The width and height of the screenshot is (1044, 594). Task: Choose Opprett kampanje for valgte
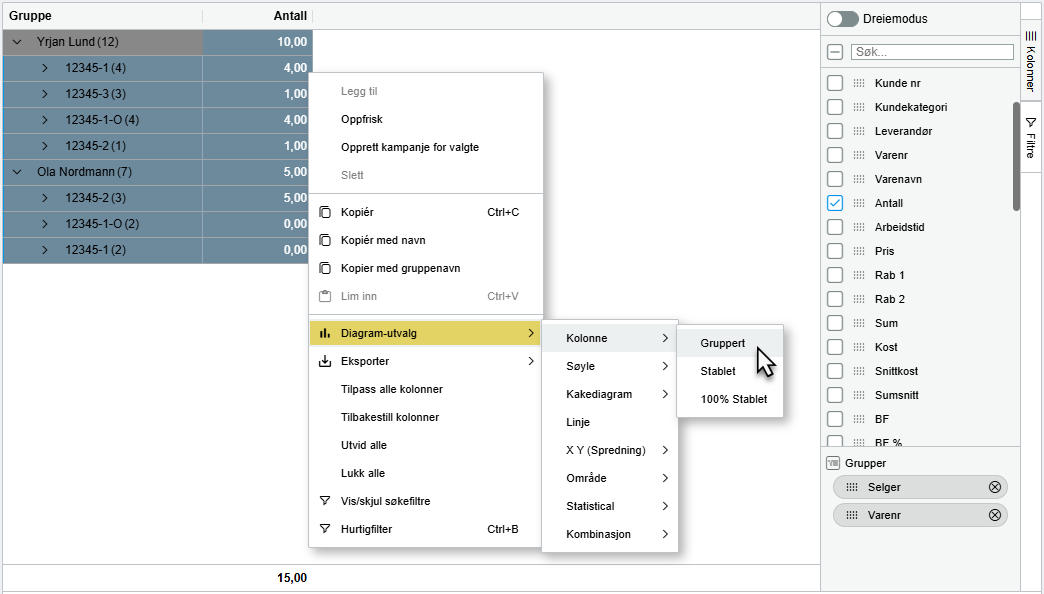point(409,147)
